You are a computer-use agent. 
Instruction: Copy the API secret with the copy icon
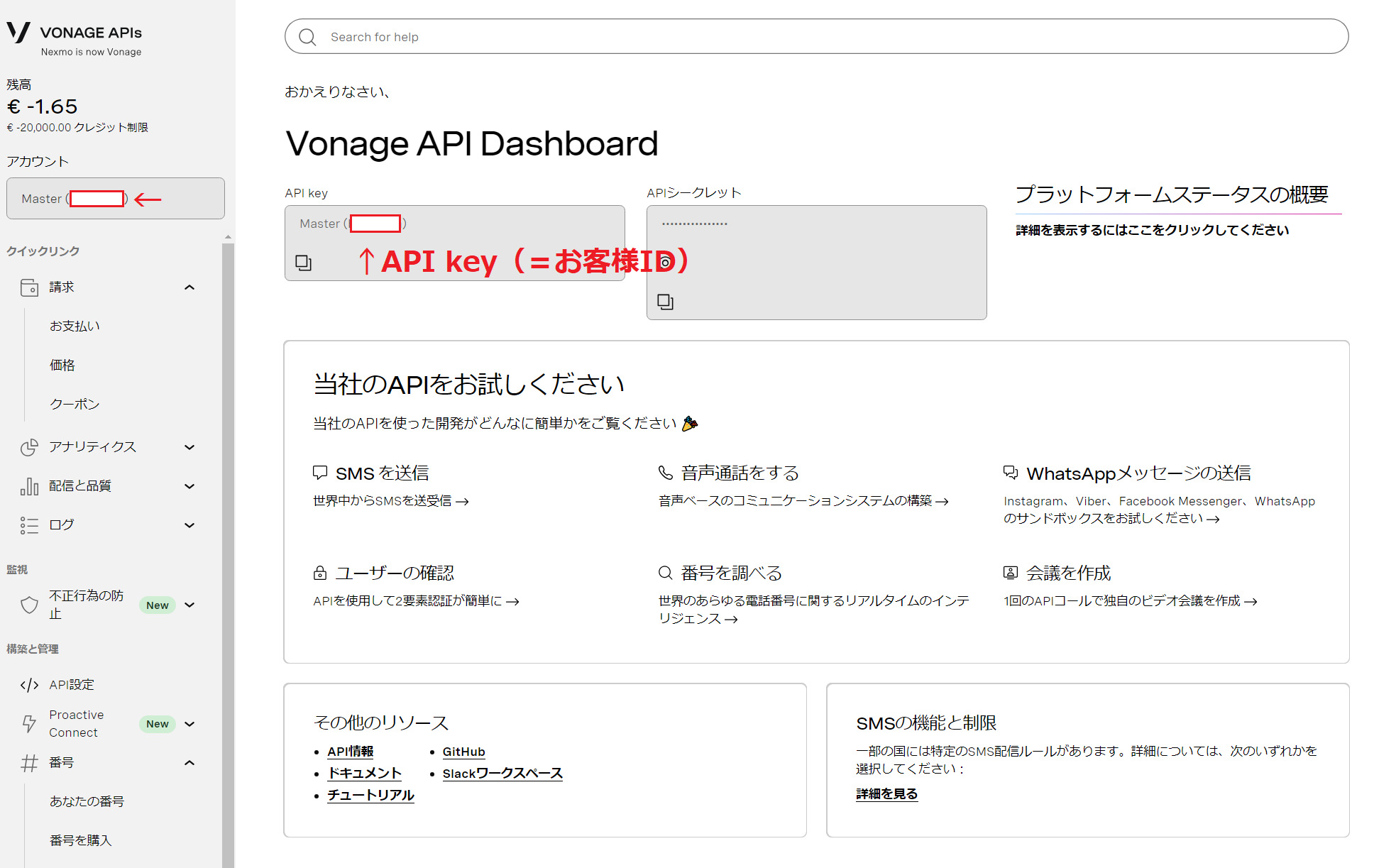pos(665,302)
